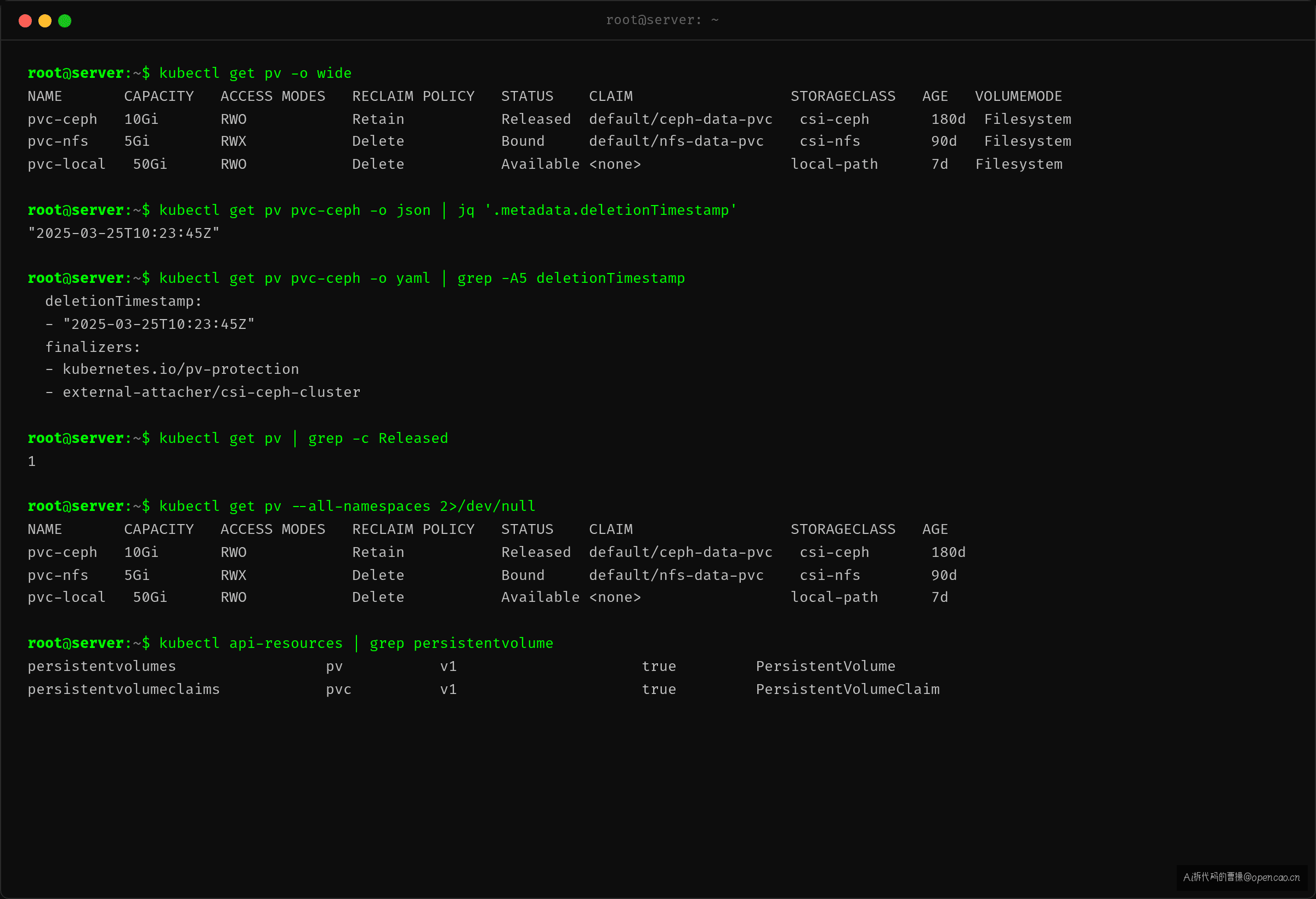
Task: Click the command 'kubectl get pv -o wide'
Action: click(x=256, y=73)
